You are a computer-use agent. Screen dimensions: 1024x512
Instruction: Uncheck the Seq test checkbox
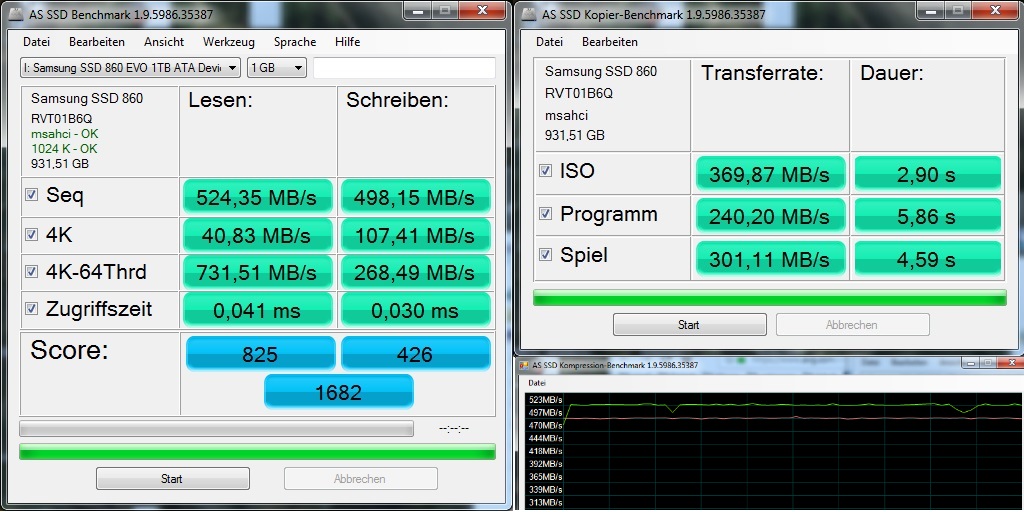31,195
